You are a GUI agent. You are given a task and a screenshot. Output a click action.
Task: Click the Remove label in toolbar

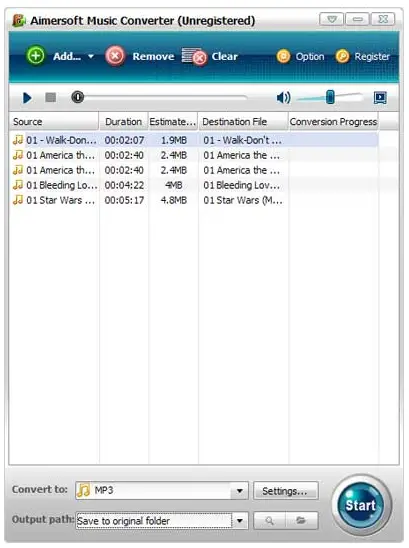[153, 56]
